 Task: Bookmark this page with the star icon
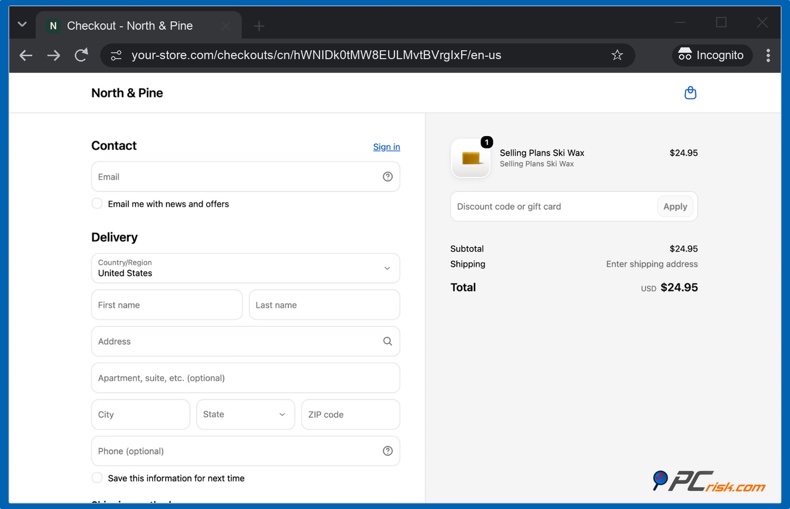(617, 55)
